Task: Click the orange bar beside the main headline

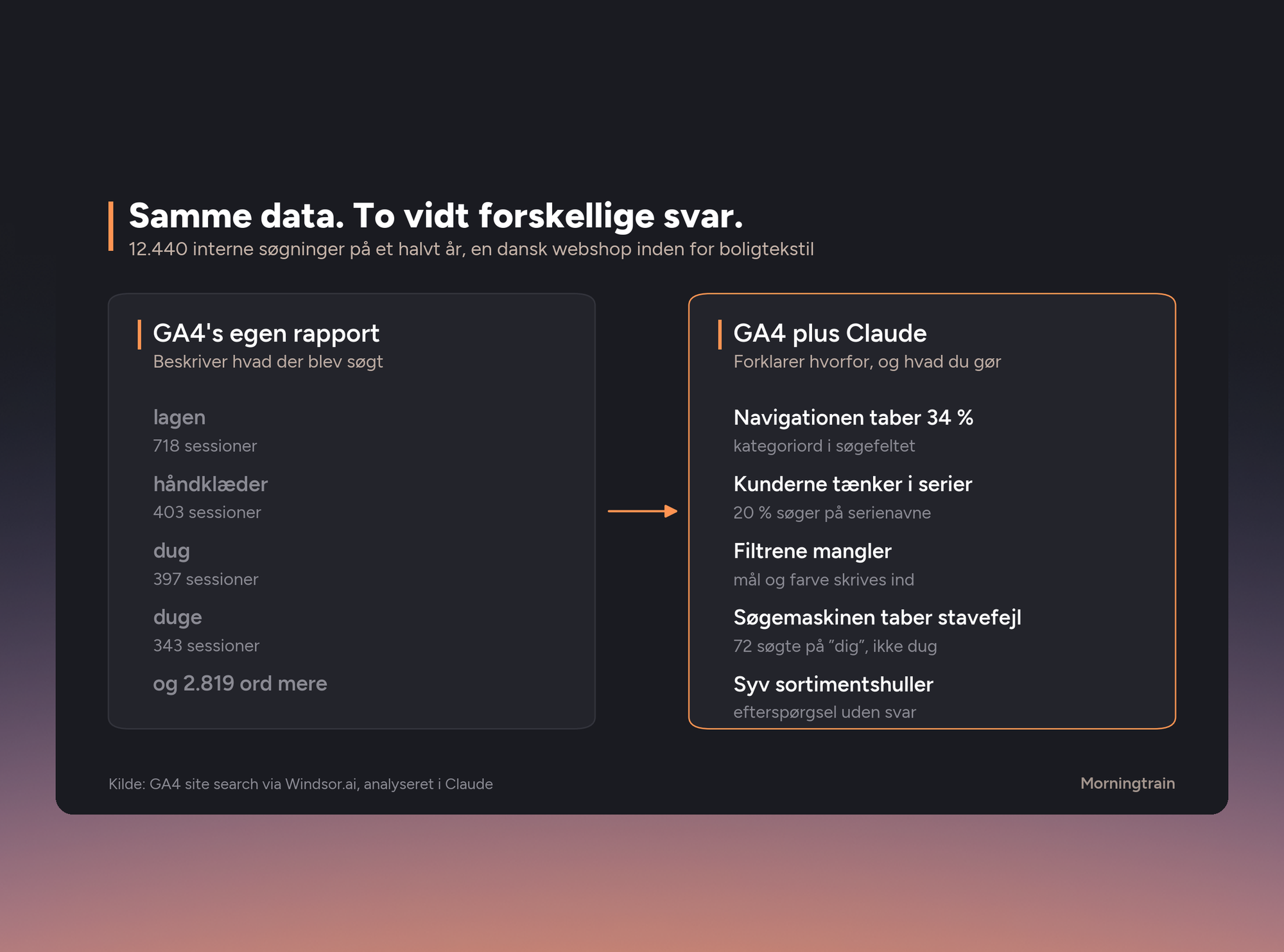Action: pos(111,226)
